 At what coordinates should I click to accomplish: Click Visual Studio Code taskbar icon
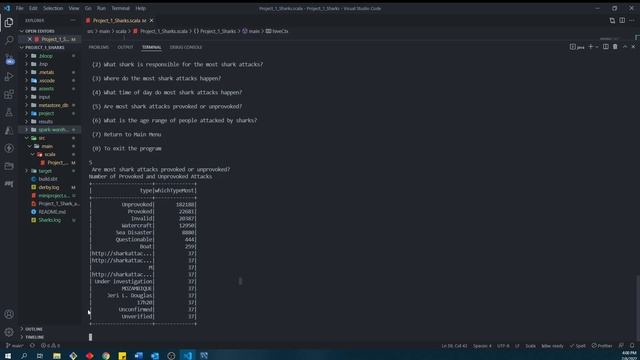[187, 356]
